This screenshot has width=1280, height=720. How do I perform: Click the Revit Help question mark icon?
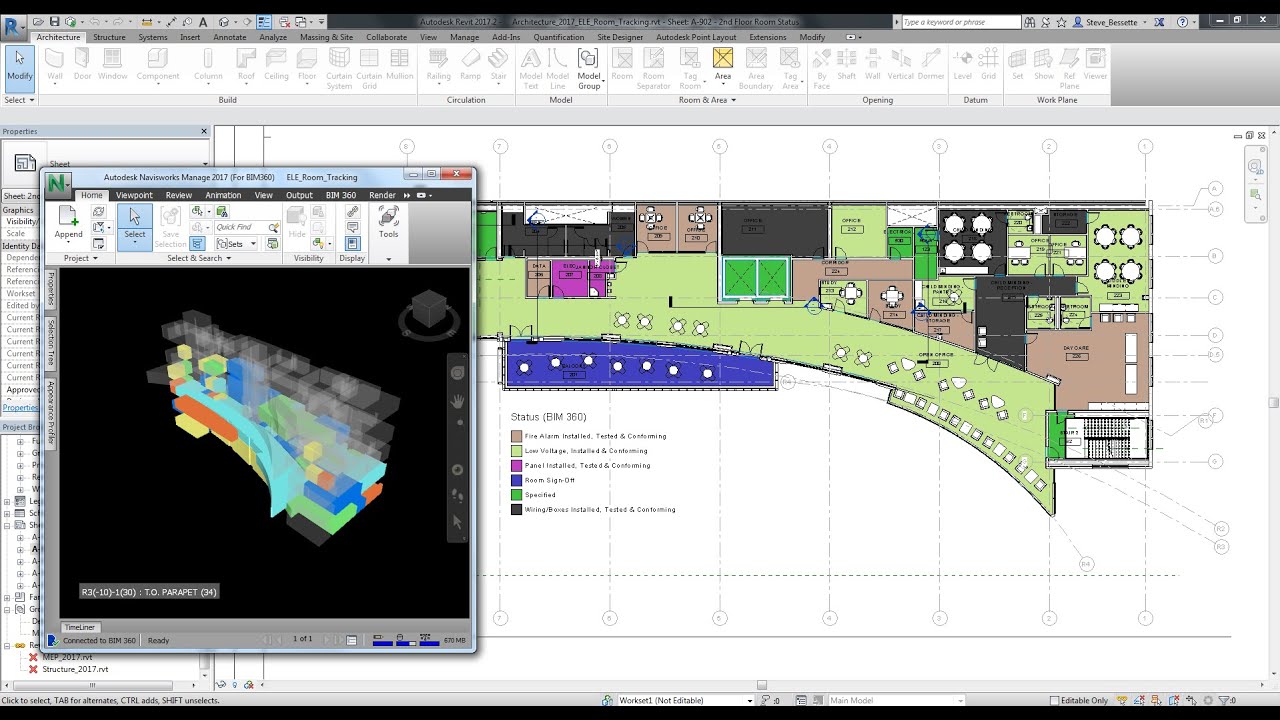tap(1183, 21)
